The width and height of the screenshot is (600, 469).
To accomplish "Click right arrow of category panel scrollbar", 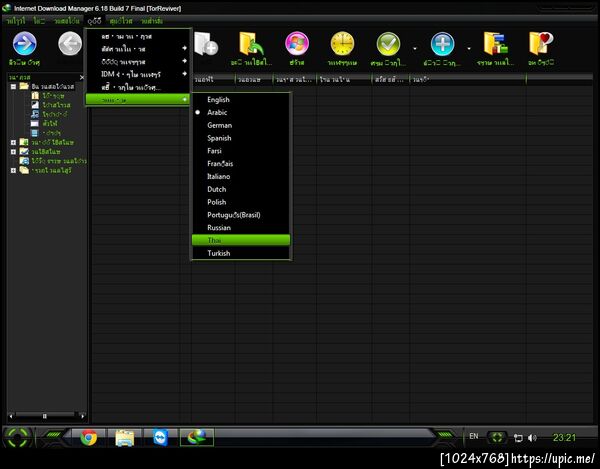I will pyautogui.click(x=83, y=415).
